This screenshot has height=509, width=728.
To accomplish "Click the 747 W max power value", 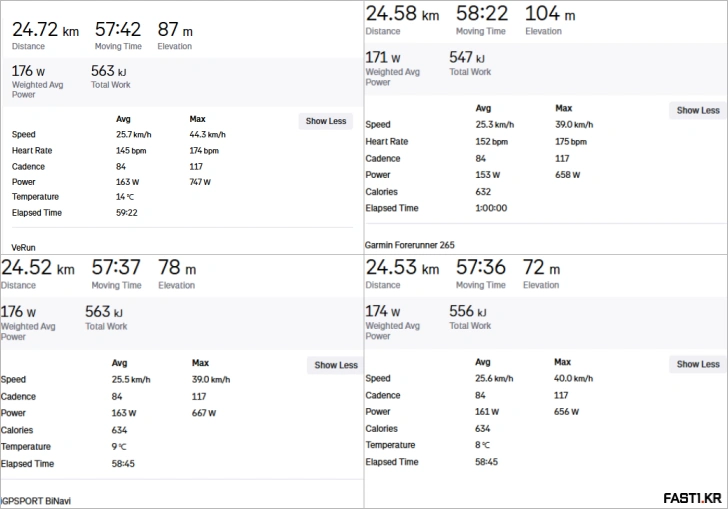I will [x=200, y=182].
